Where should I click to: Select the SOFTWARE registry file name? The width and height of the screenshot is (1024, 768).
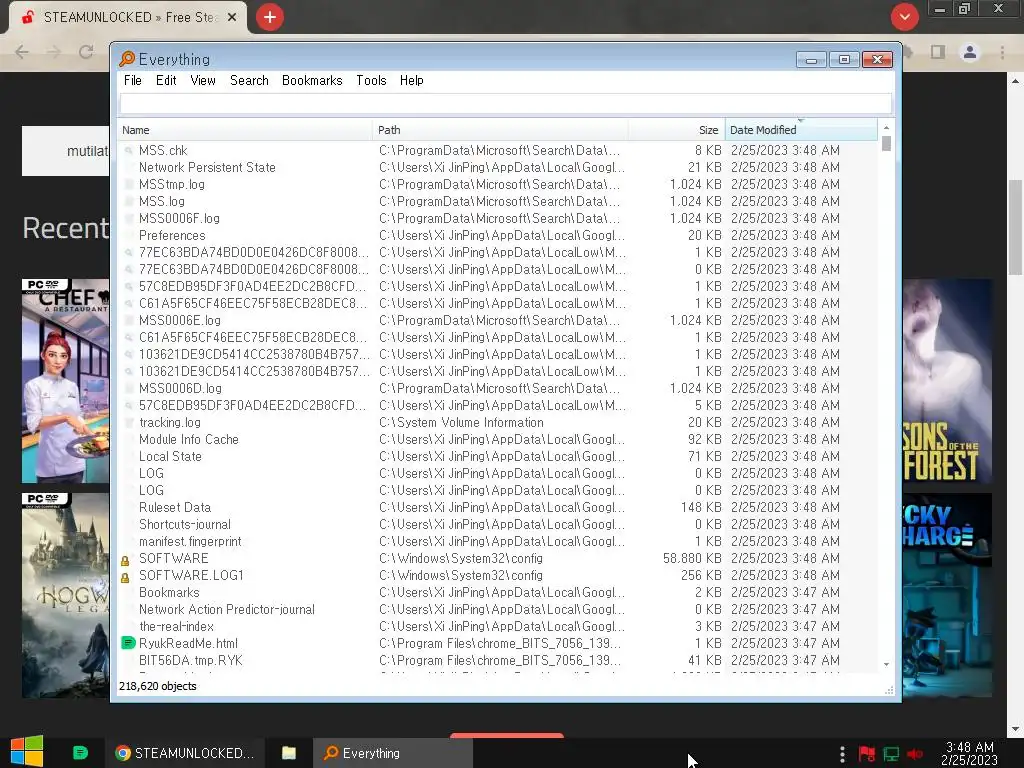(x=174, y=558)
